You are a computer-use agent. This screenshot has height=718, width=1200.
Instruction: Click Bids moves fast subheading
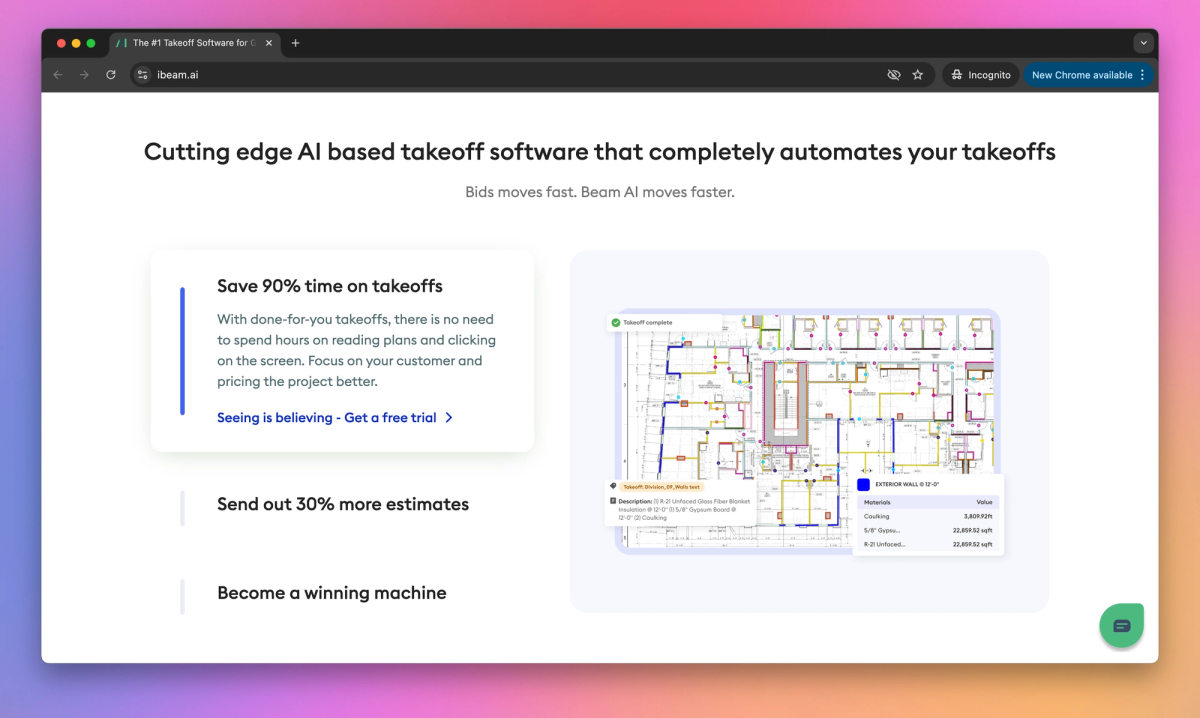[x=600, y=191]
